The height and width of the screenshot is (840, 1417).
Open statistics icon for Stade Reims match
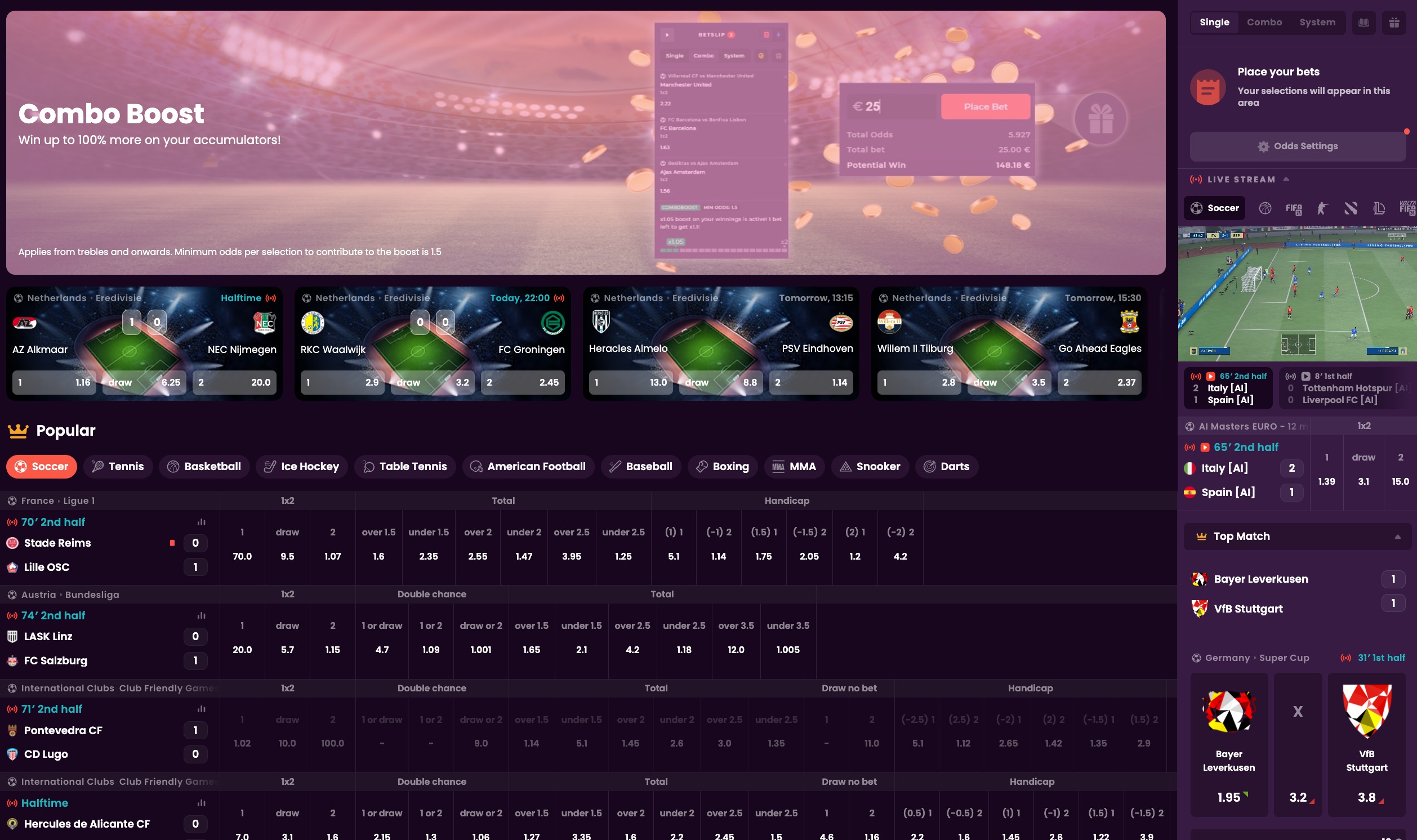pos(201,522)
